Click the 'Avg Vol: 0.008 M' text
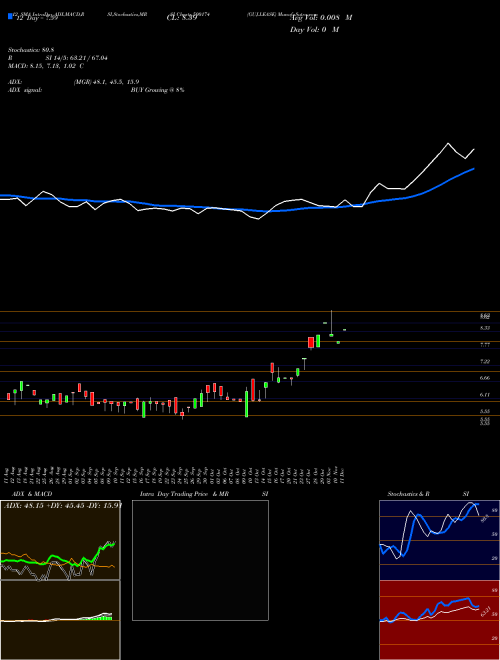The height and width of the screenshot is (660, 500). 321,18
